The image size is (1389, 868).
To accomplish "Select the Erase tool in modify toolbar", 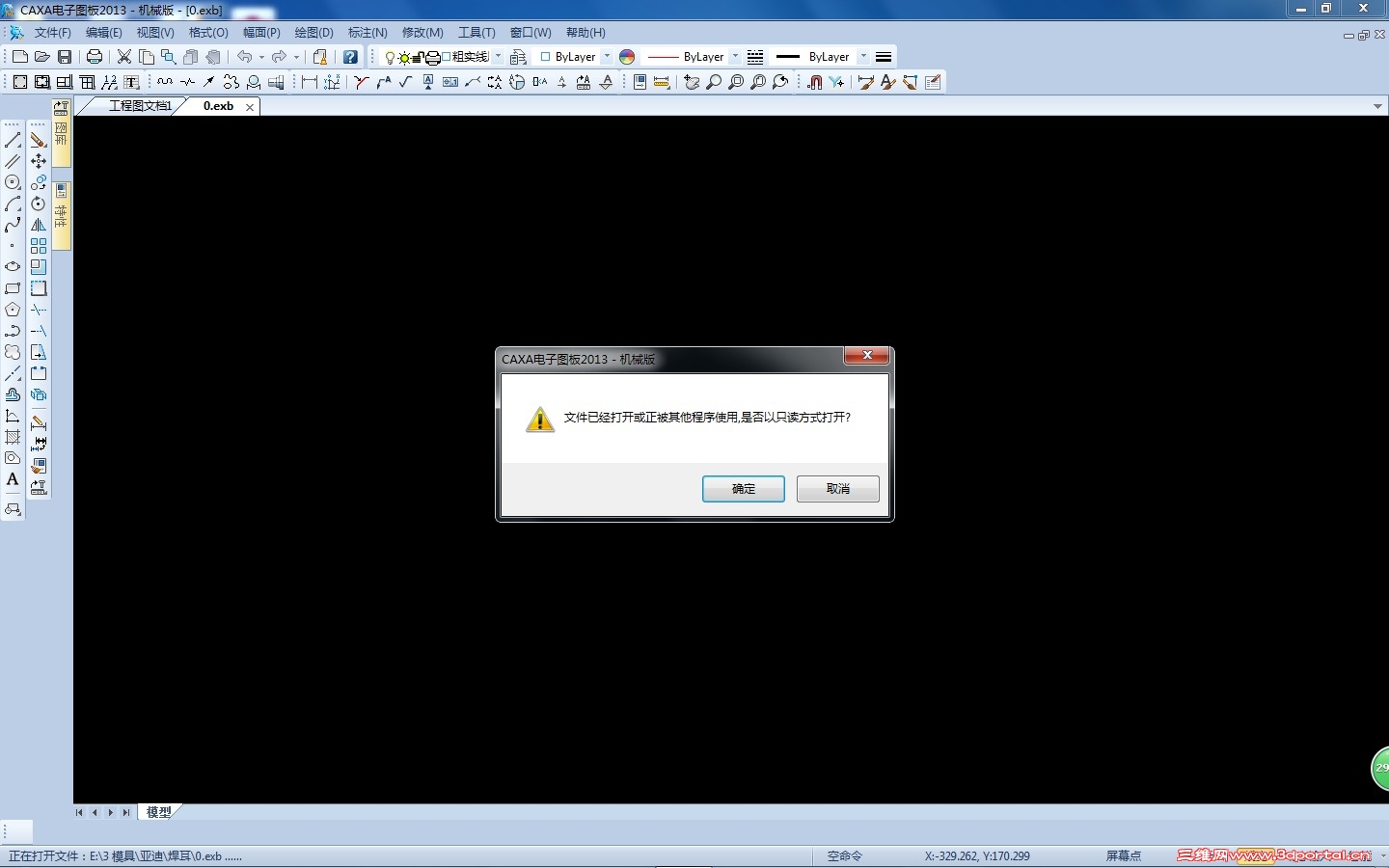I will point(39,141).
